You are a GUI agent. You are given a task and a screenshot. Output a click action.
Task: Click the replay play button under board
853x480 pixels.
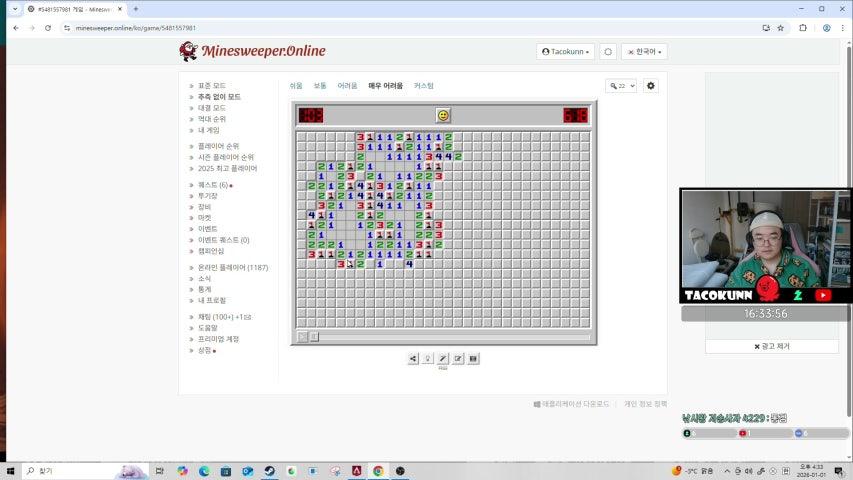click(302, 337)
